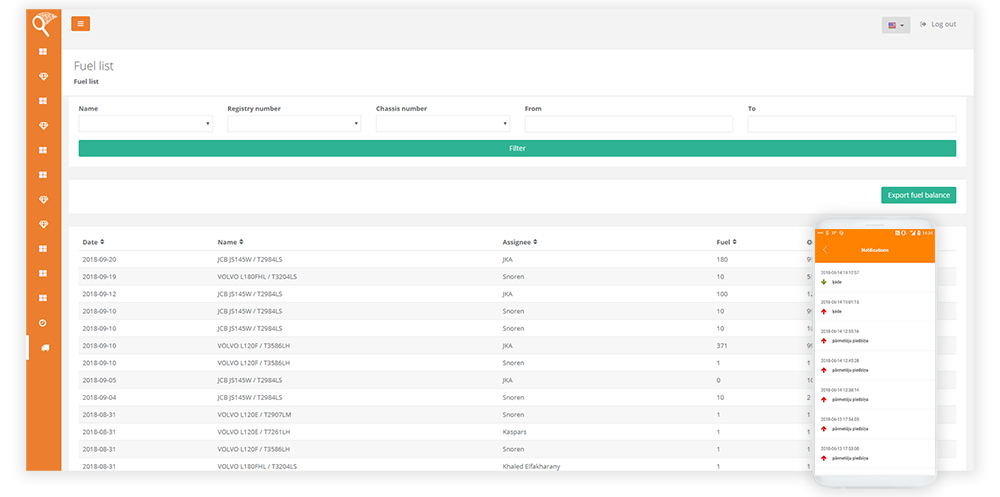This screenshot has width=1000, height=497.
Task: Expand the Chassis number dropdown
Action: tap(443, 124)
